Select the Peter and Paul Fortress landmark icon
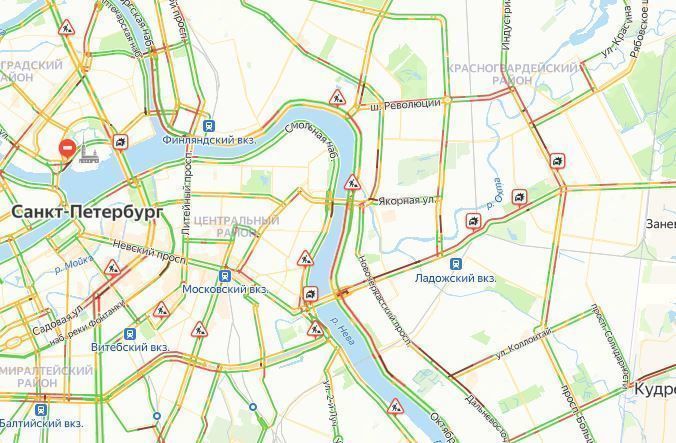 tap(89, 149)
